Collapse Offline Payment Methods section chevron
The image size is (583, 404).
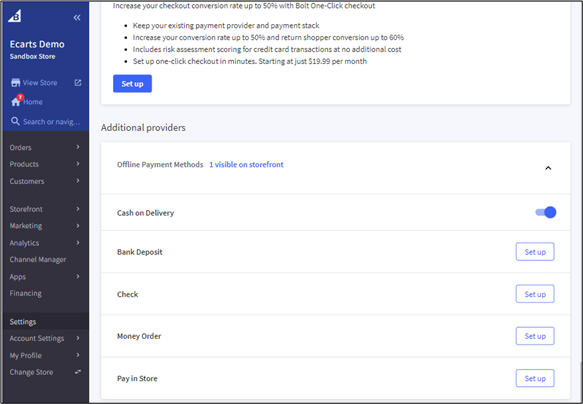point(548,168)
